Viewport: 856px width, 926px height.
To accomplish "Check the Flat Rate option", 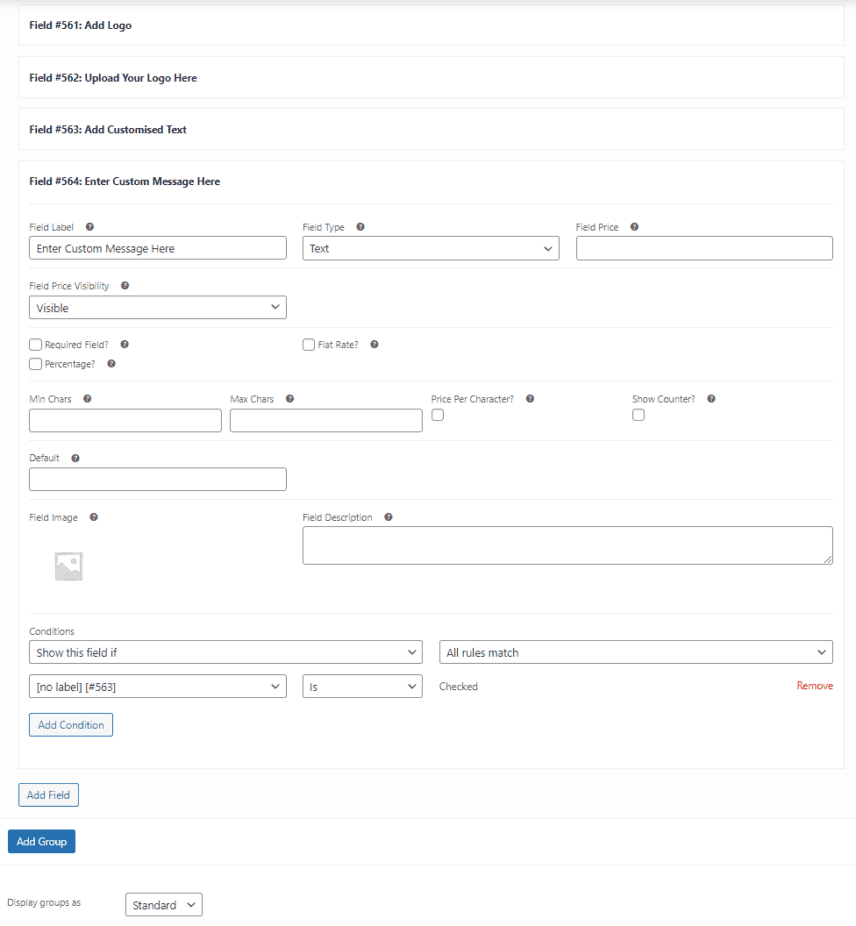I will (x=309, y=344).
